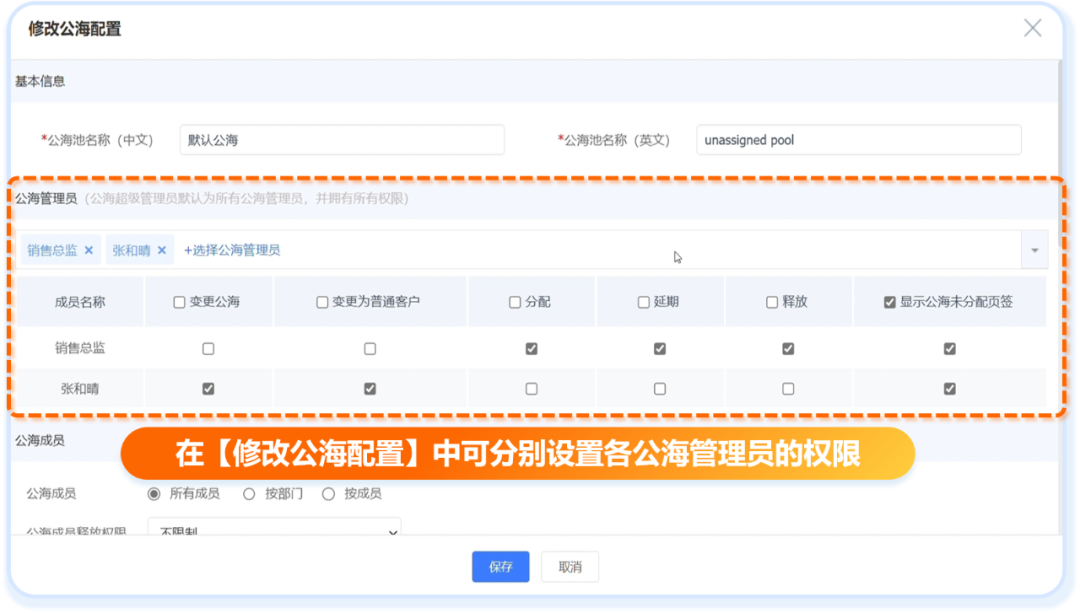This screenshot has height=613, width=1080.
Task: Click the unassigned pool English name field
Action: tap(858, 140)
